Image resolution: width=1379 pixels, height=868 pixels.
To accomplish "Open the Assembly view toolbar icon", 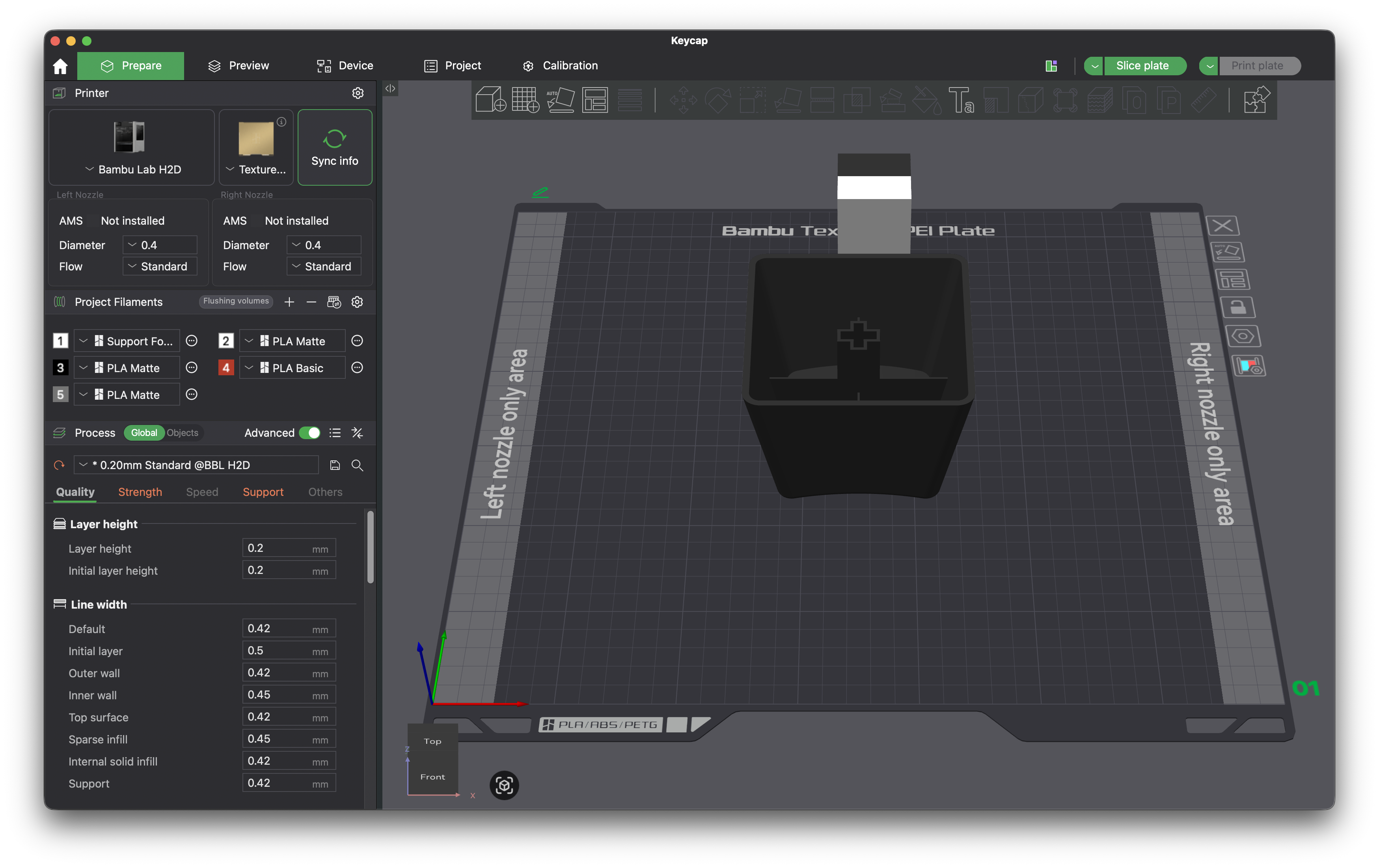I will pyautogui.click(x=1257, y=100).
